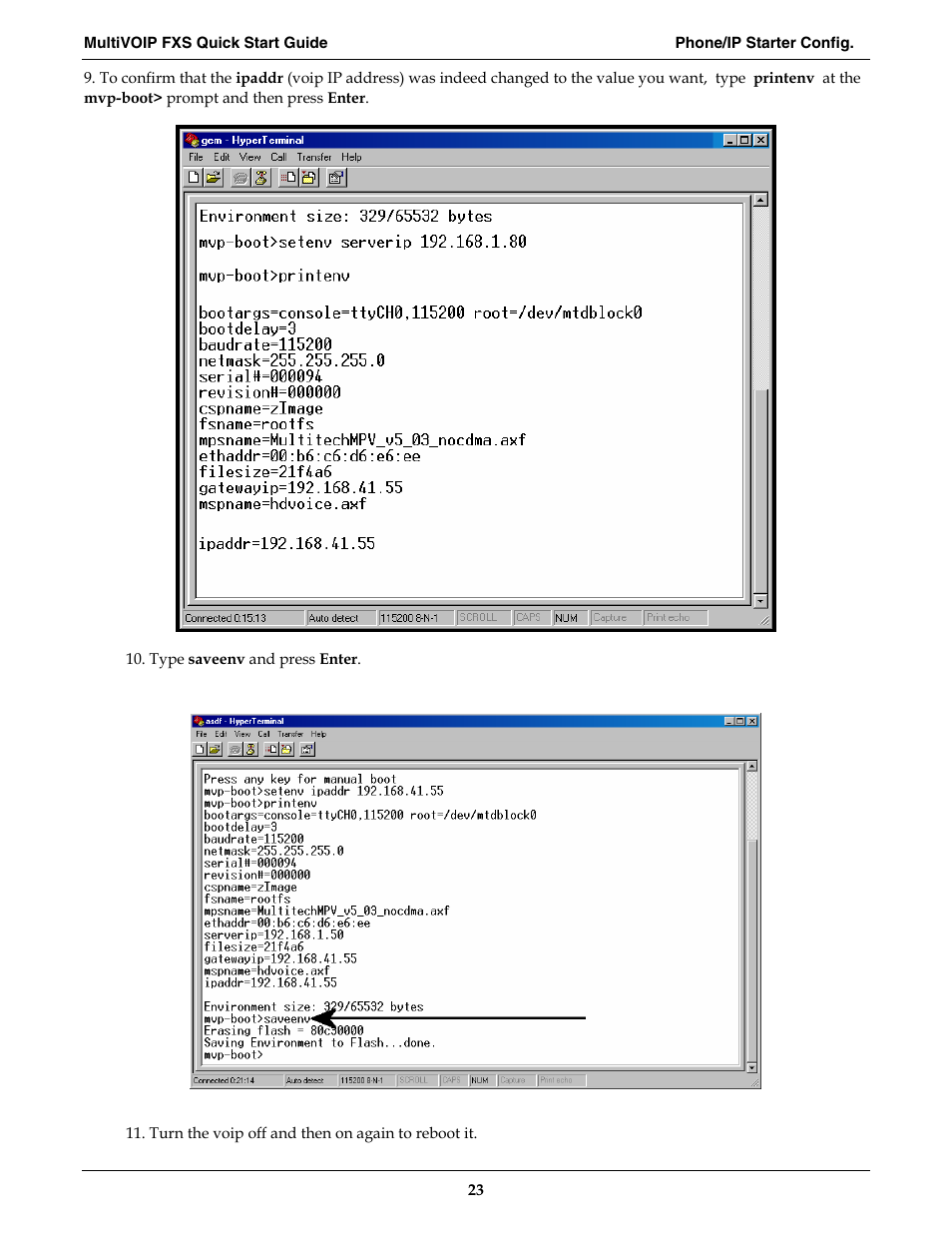952x1233 pixels.
Task: Click 'Saving Environment to Flash...done.' line
Action: (319, 1043)
